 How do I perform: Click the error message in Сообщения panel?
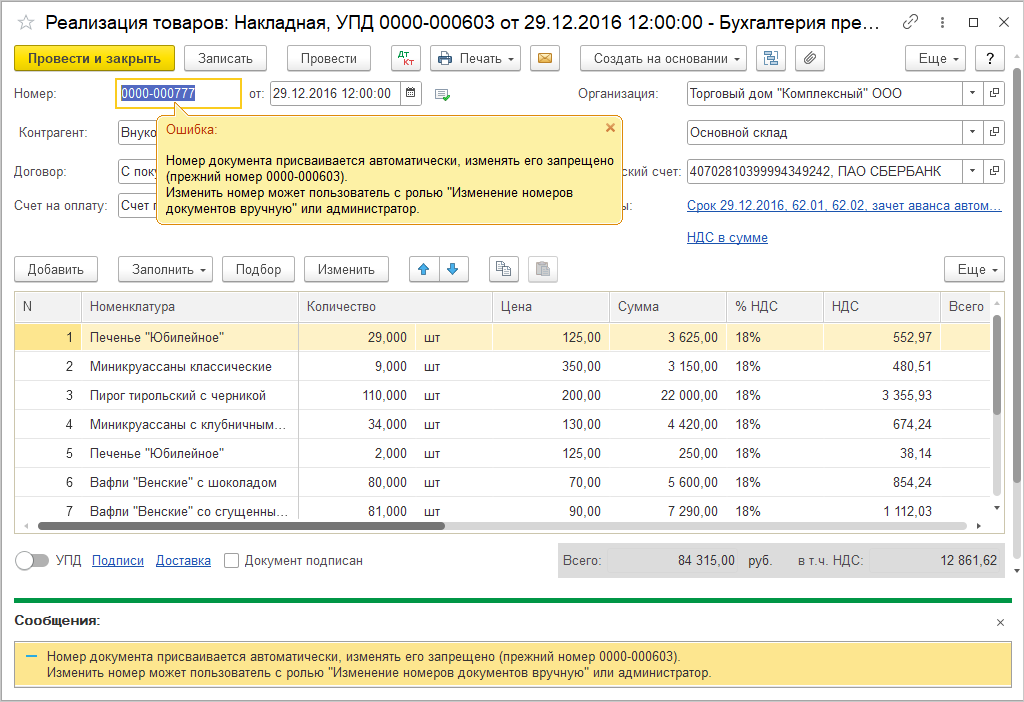[x=513, y=664]
